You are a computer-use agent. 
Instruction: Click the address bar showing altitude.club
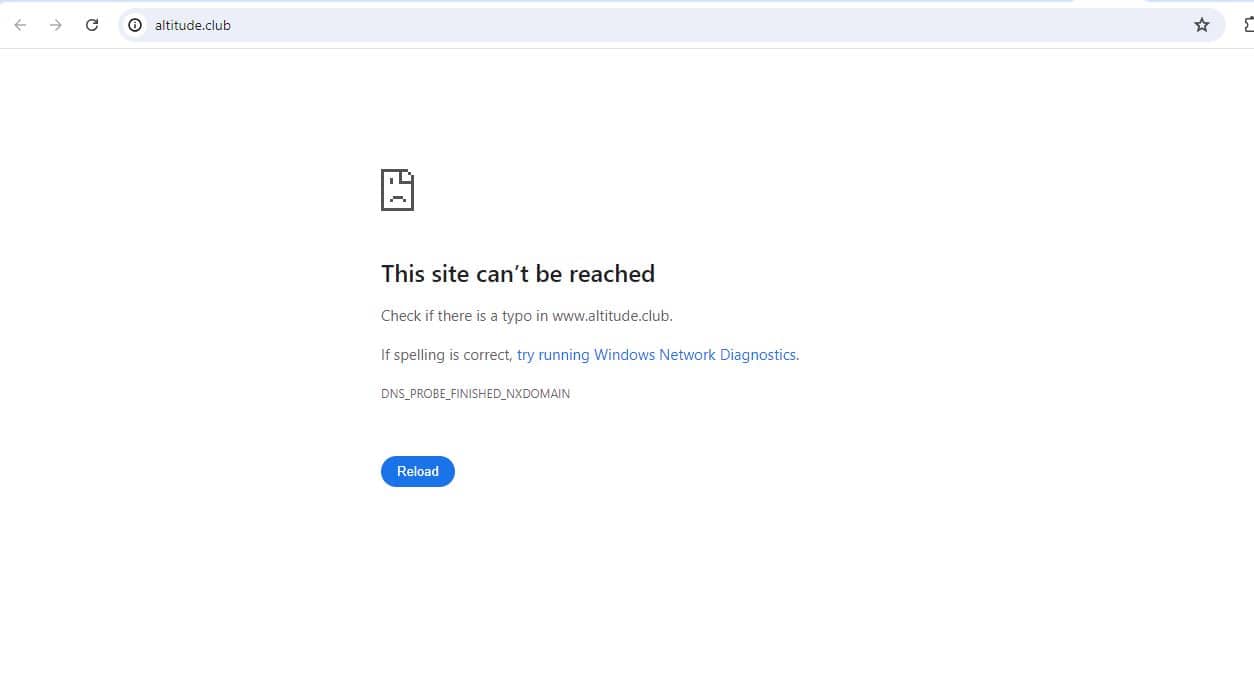tap(671, 25)
